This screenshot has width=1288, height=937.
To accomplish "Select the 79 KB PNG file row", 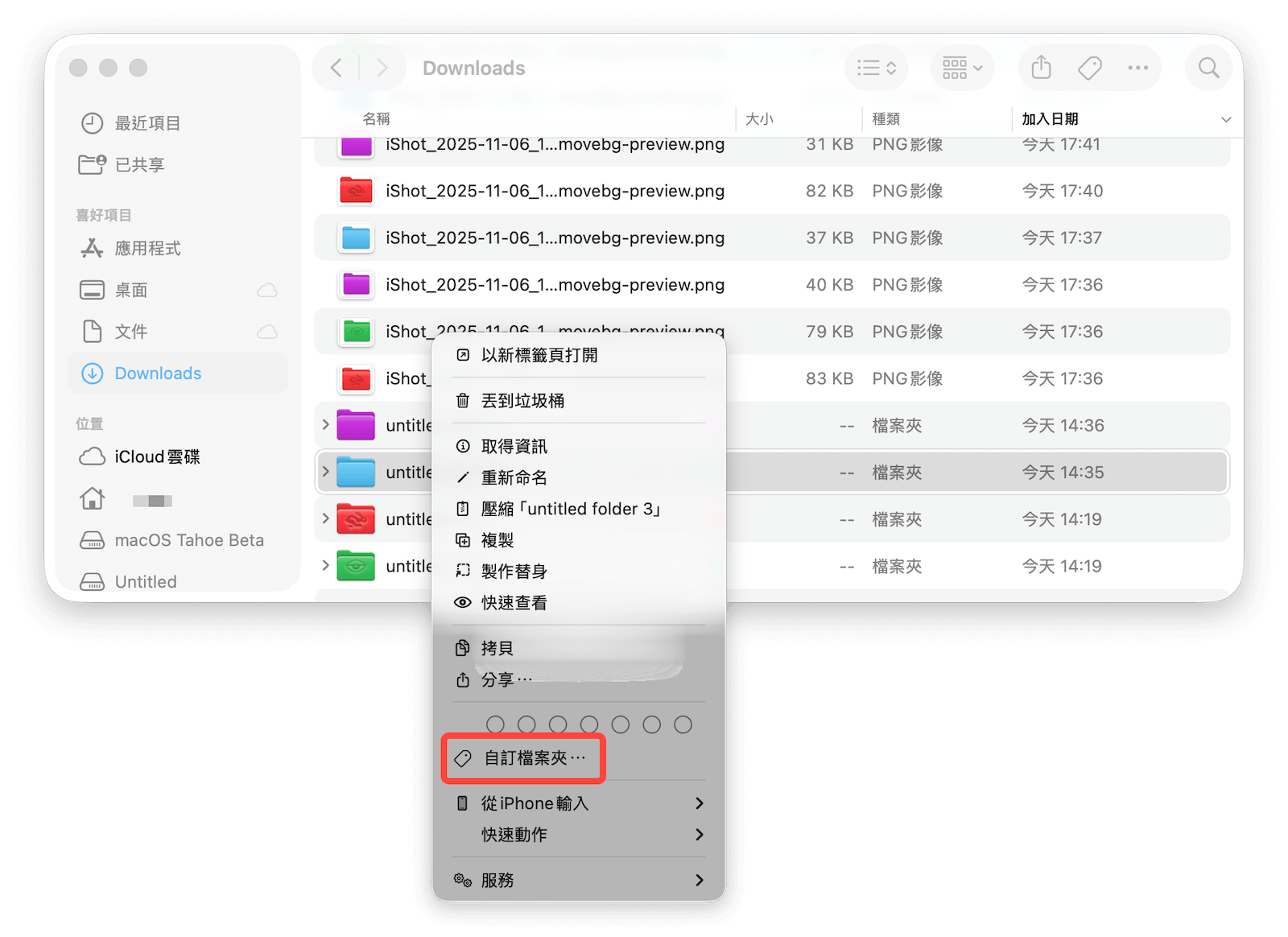I will coord(772,332).
